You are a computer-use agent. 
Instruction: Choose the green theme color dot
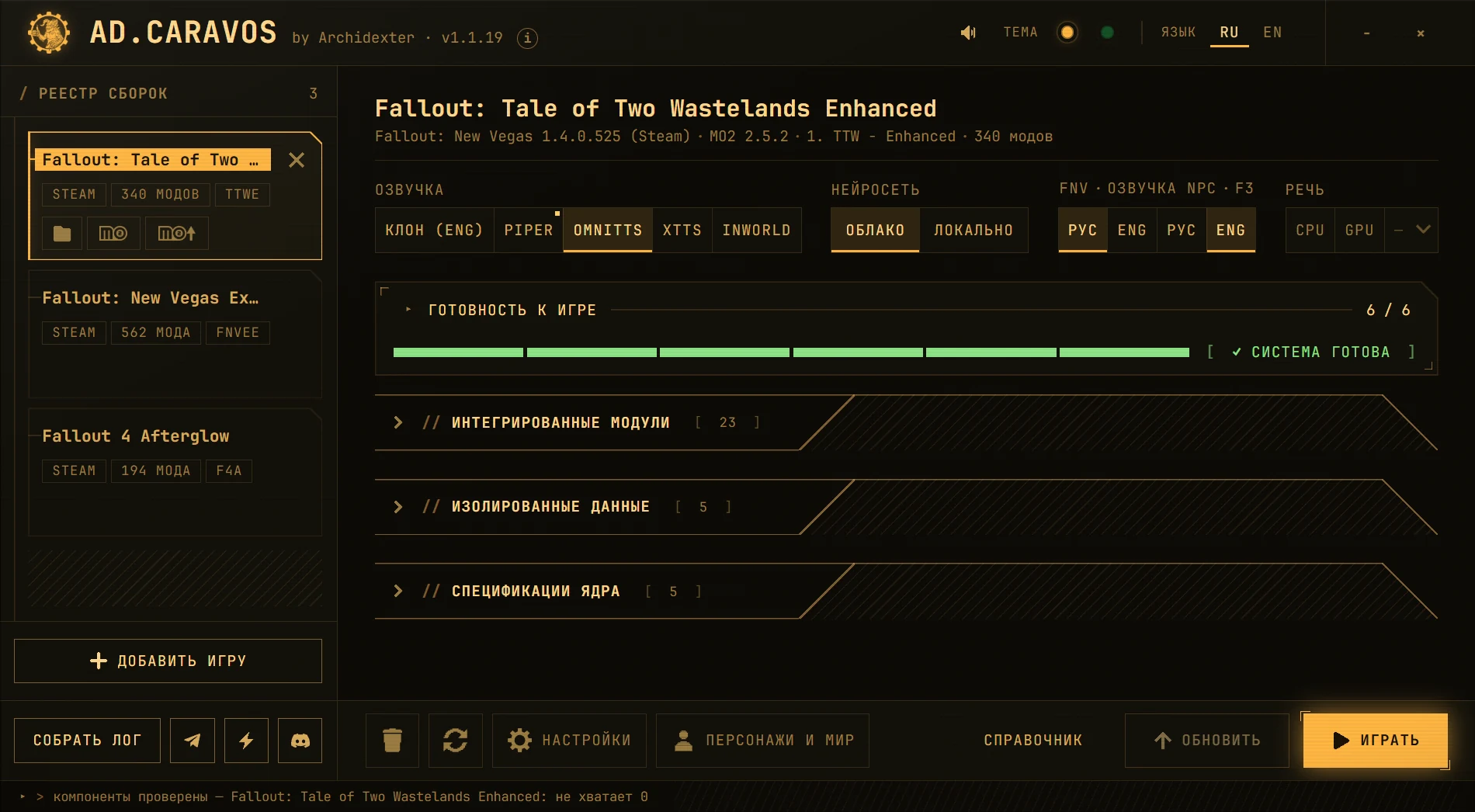(x=1108, y=33)
